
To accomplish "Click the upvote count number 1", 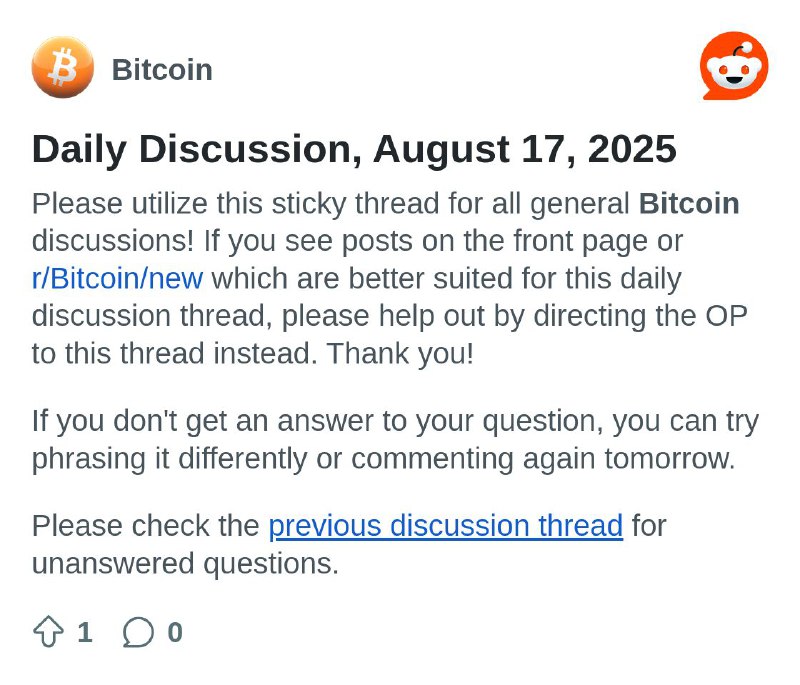I will pyautogui.click(x=85, y=632).
